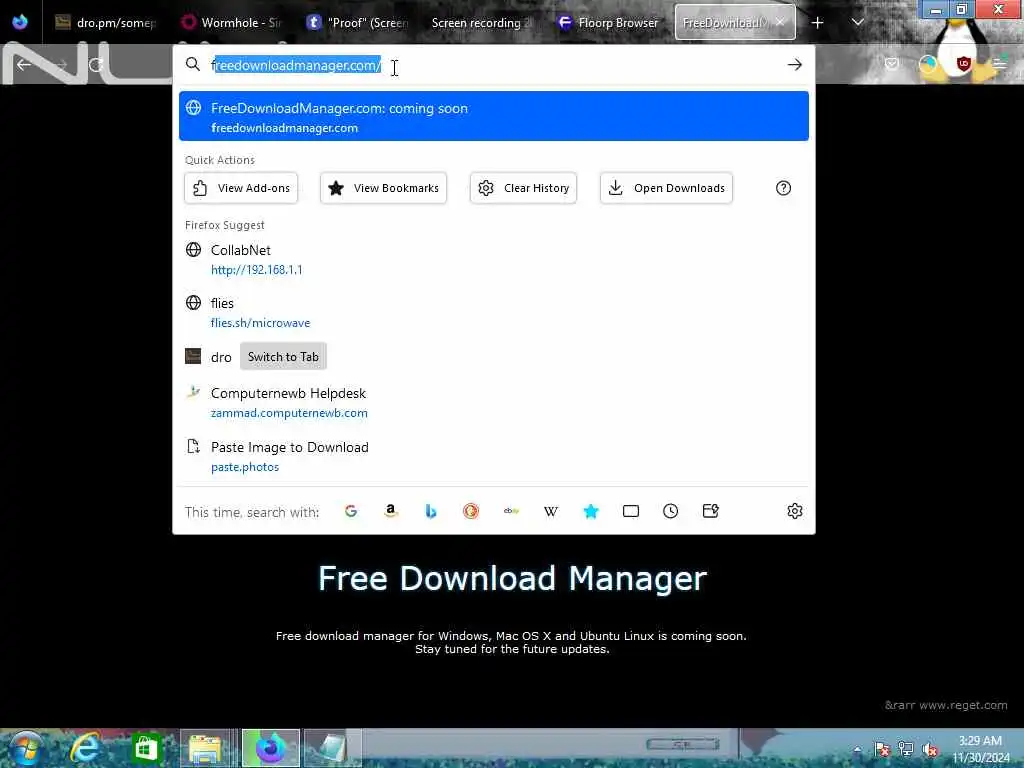Screen dimensions: 1024x768
Task: Select the Paste Image to Download suggestion
Action: coord(494,456)
